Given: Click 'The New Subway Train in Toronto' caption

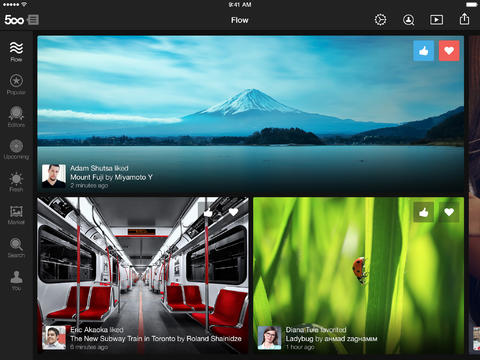Looking at the screenshot, I should point(123,339).
